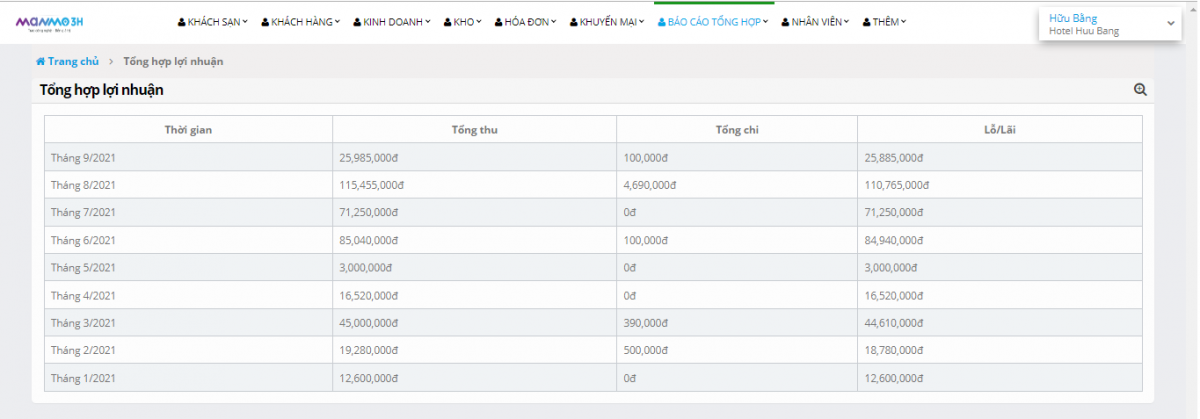Screen dimensions: 1200x419
Task: Click the MANMO 3H logo
Action: (x=55, y=21)
